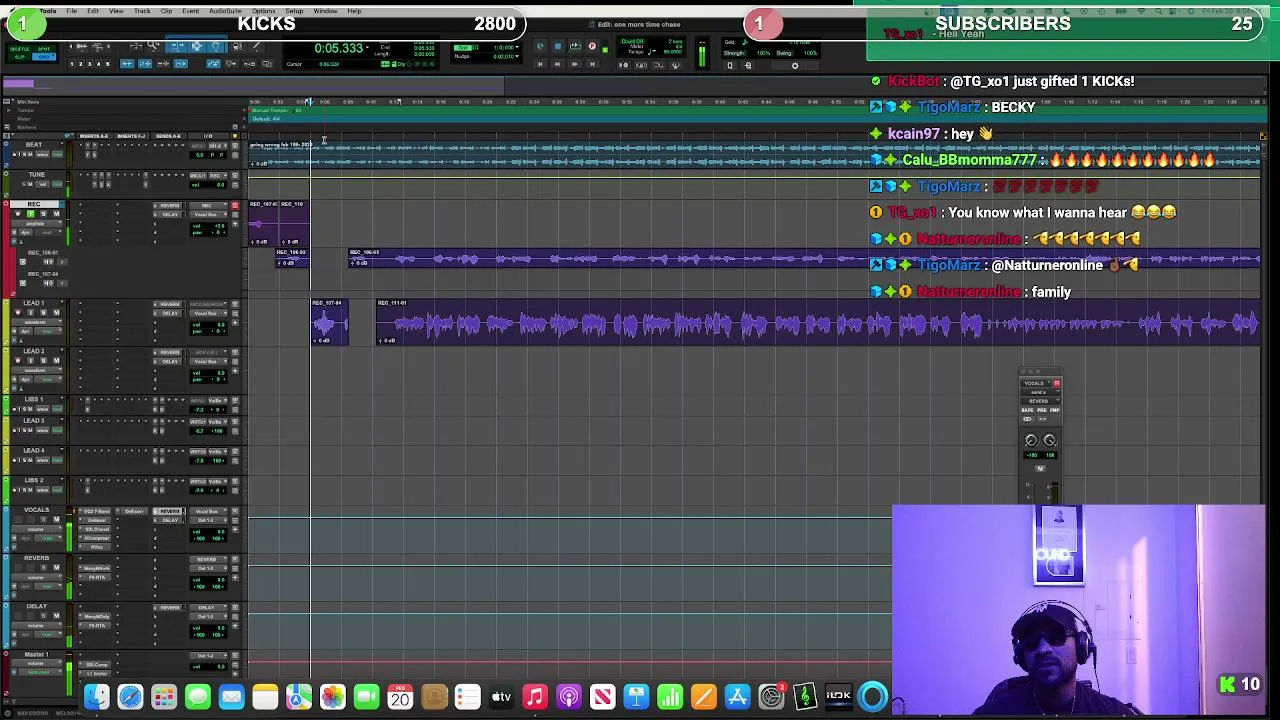Viewport: 1280px width, 720px height.
Task: Select the Master 1 track name
Action: tap(36, 654)
